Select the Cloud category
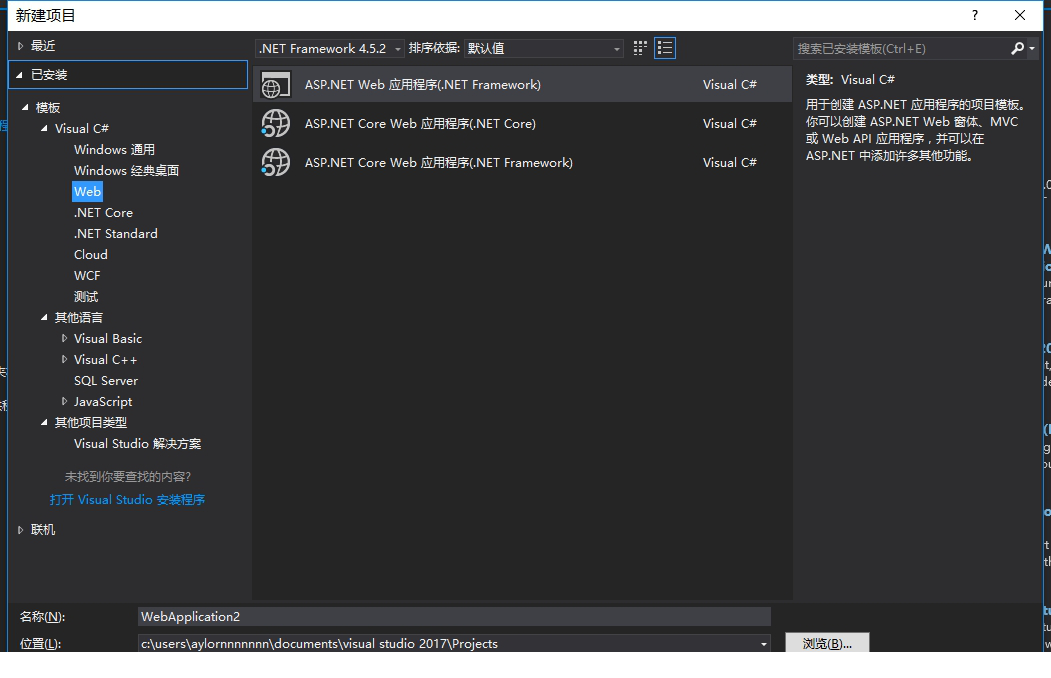The height and width of the screenshot is (678, 1051). [90, 255]
